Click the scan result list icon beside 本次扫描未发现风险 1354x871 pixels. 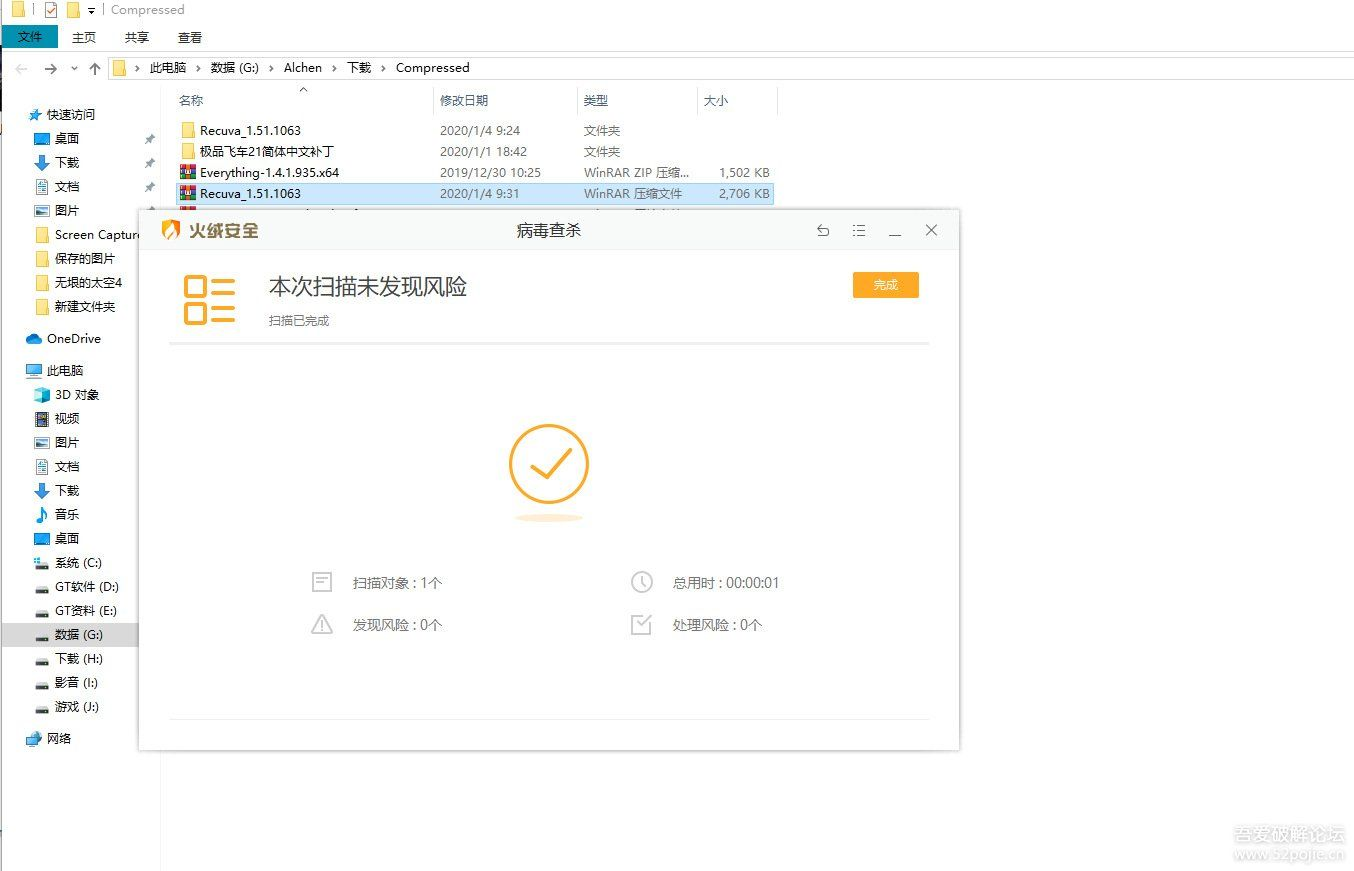210,300
